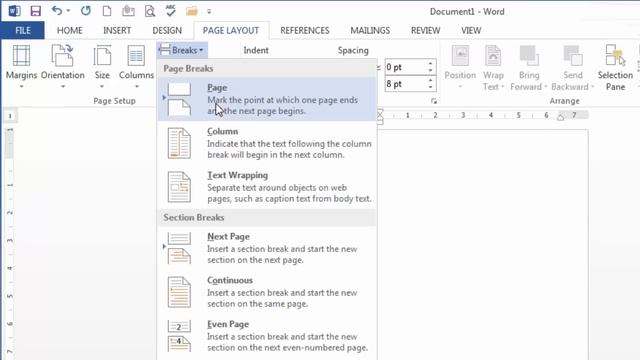The width and height of the screenshot is (640, 360).
Task: Open the REVIEW tab
Action: (x=425, y=31)
